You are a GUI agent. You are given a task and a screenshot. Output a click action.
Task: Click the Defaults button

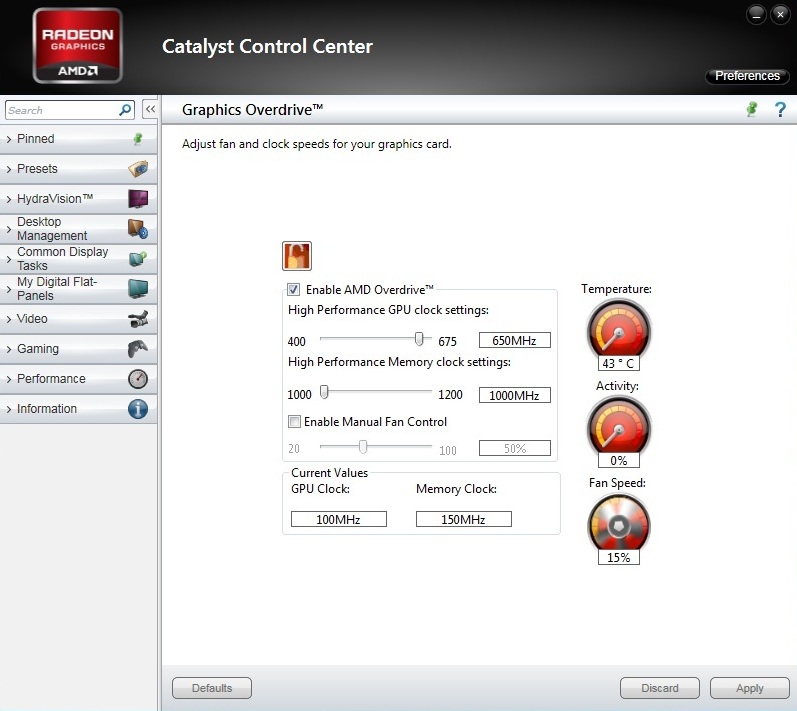pos(212,688)
